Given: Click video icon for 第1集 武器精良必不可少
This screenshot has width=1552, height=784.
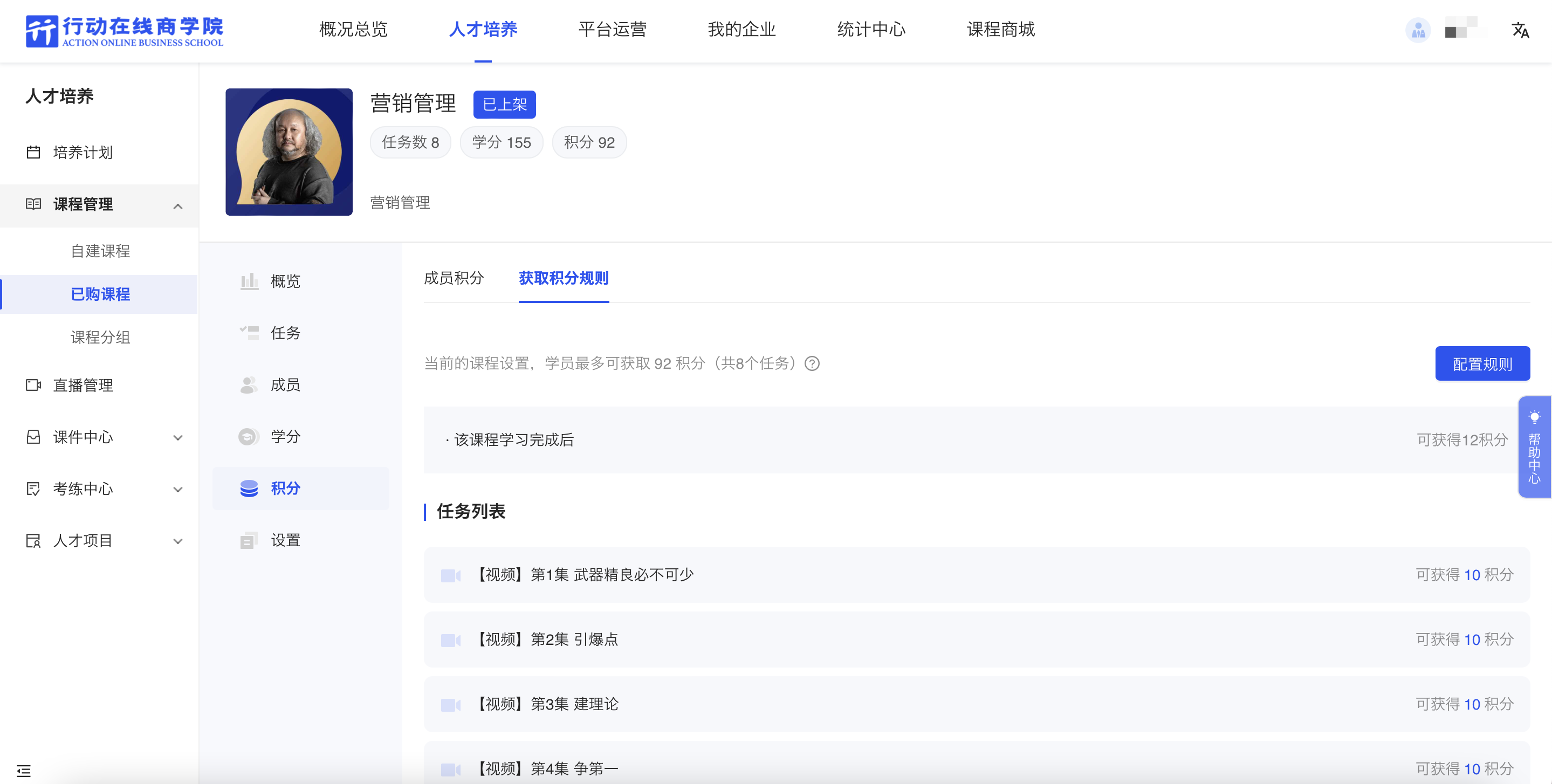Looking at the screenshot, I should tap(450, 575).
